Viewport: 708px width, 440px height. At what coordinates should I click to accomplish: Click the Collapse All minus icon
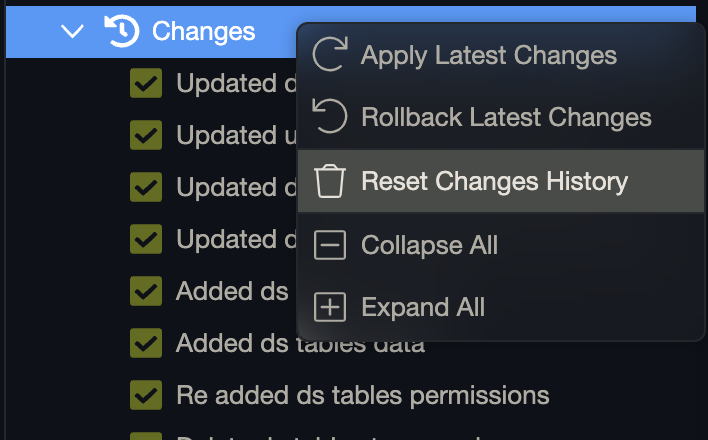tap(329, 244)
